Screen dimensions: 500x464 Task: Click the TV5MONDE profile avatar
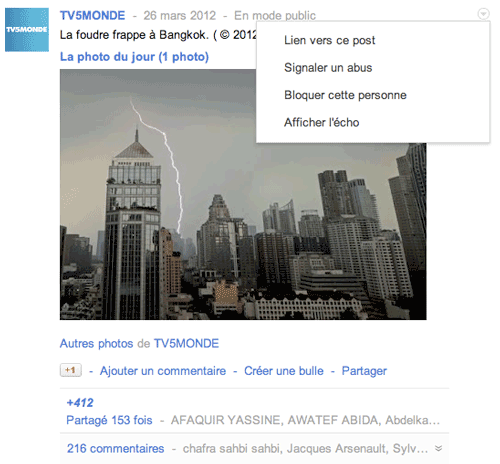pos(27,30)
